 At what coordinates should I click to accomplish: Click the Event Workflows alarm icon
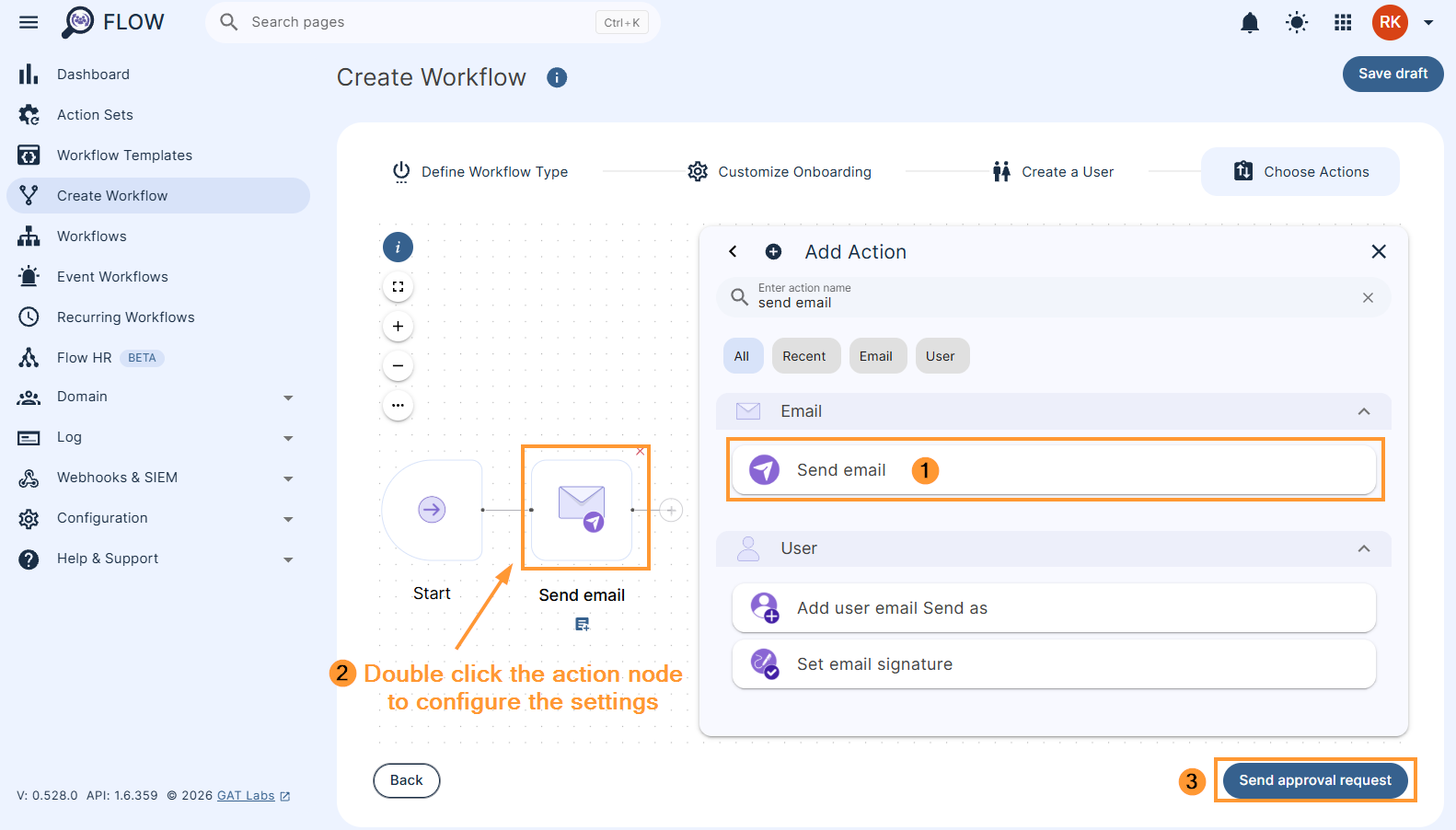[29, 276]
